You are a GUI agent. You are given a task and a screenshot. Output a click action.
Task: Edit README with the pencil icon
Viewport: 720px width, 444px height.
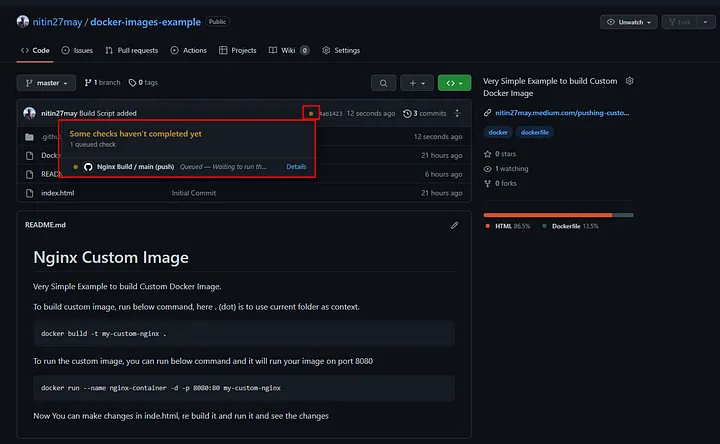point(455,225)
